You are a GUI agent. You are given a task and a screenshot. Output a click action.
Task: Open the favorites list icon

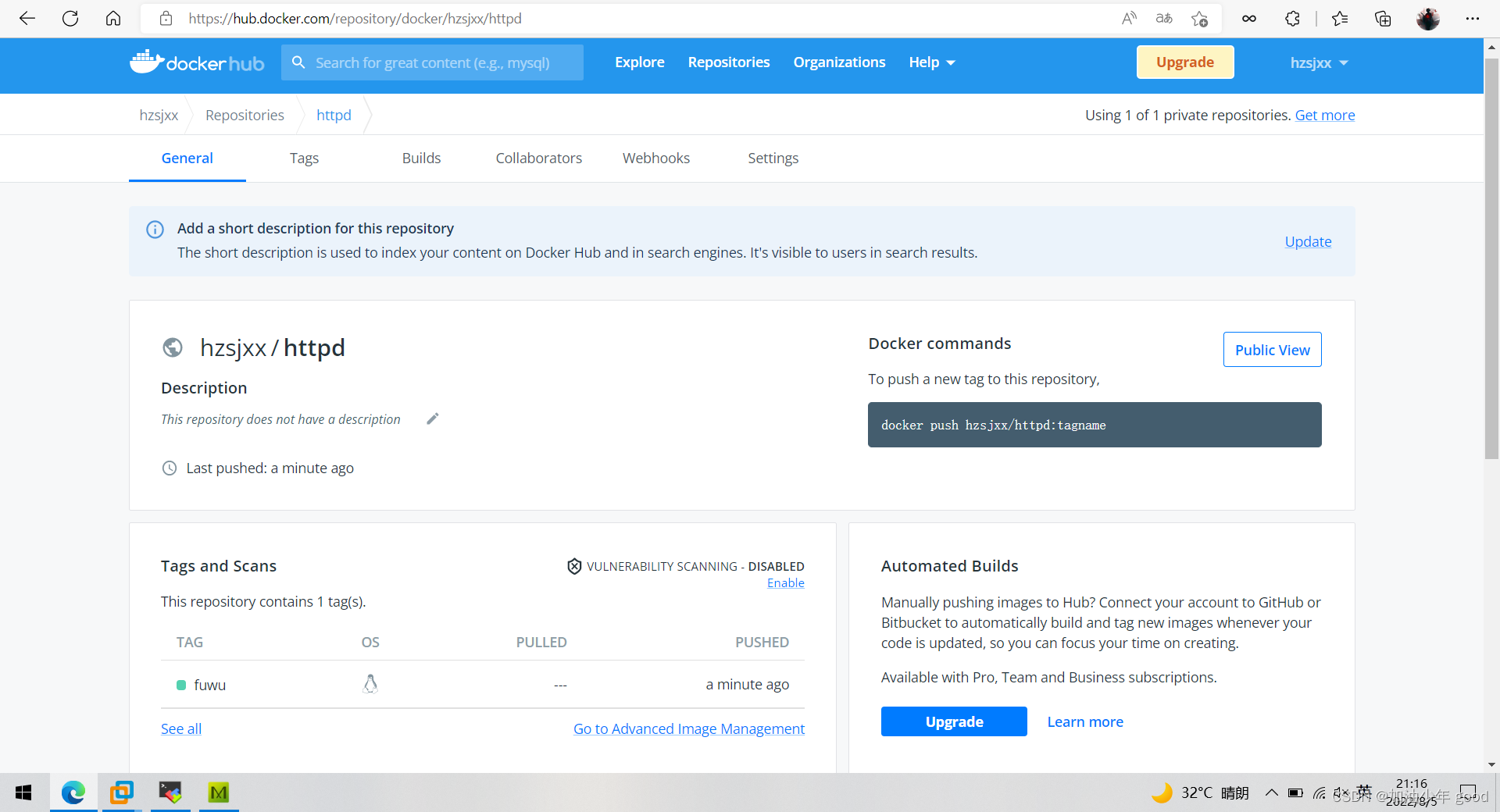pyautogui.click(x=1340, y=19)
